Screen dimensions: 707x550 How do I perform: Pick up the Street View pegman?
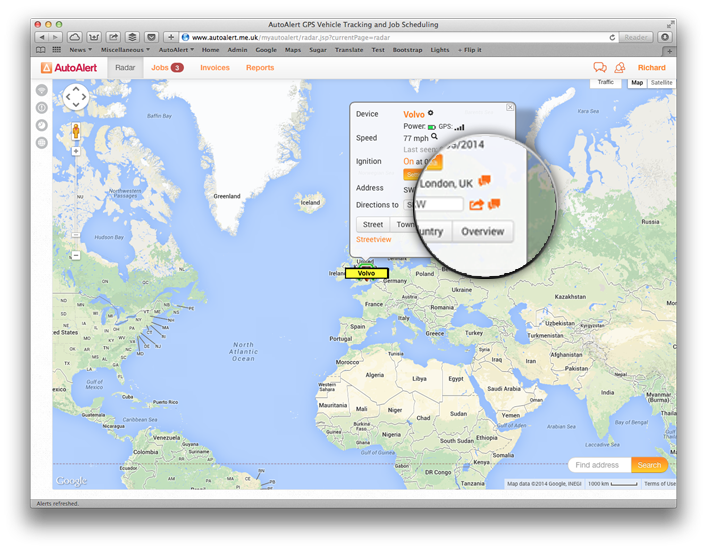pyautogui.click(x=76, y=131)
